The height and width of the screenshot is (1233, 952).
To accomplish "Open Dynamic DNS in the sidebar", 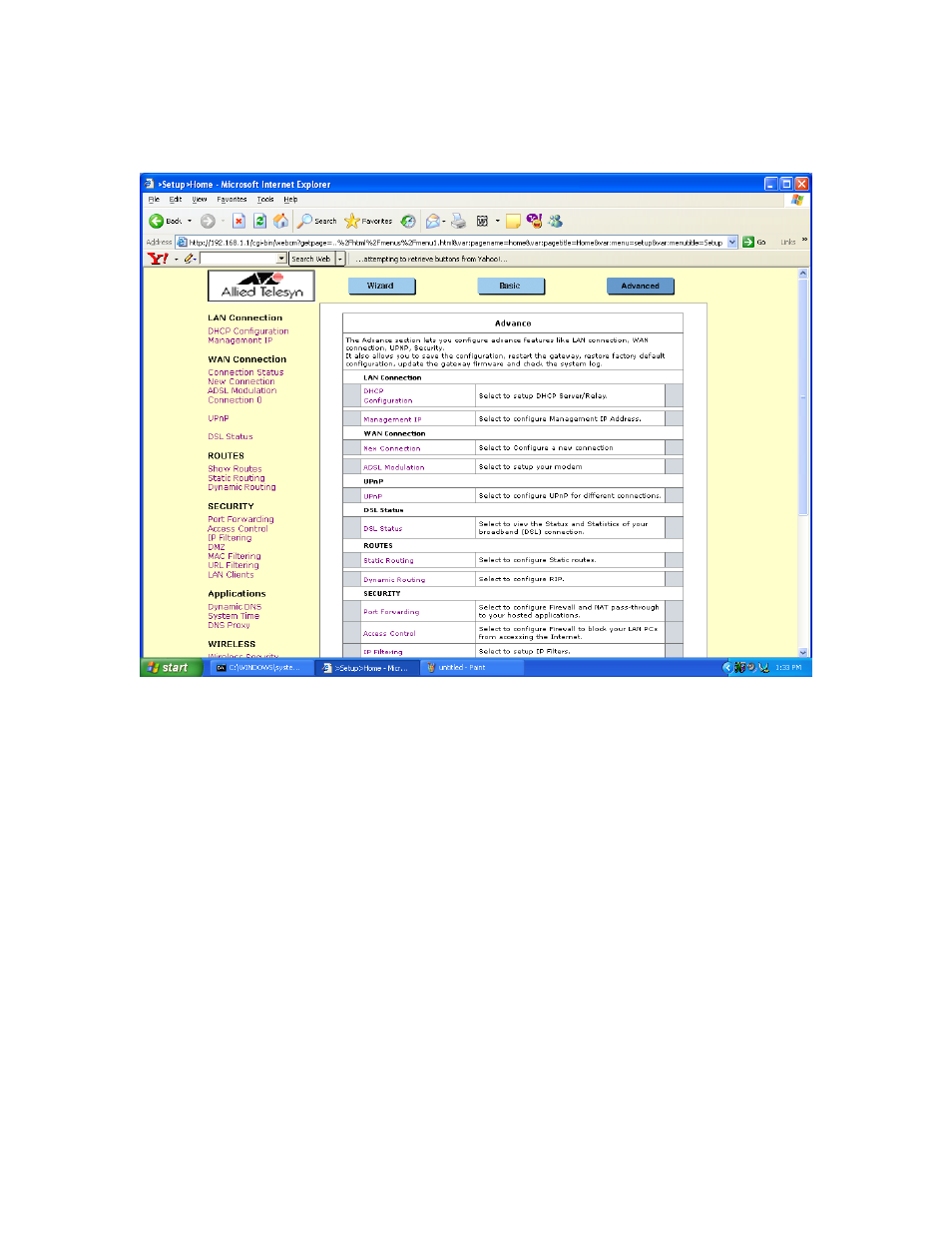I will pos(235,607).
